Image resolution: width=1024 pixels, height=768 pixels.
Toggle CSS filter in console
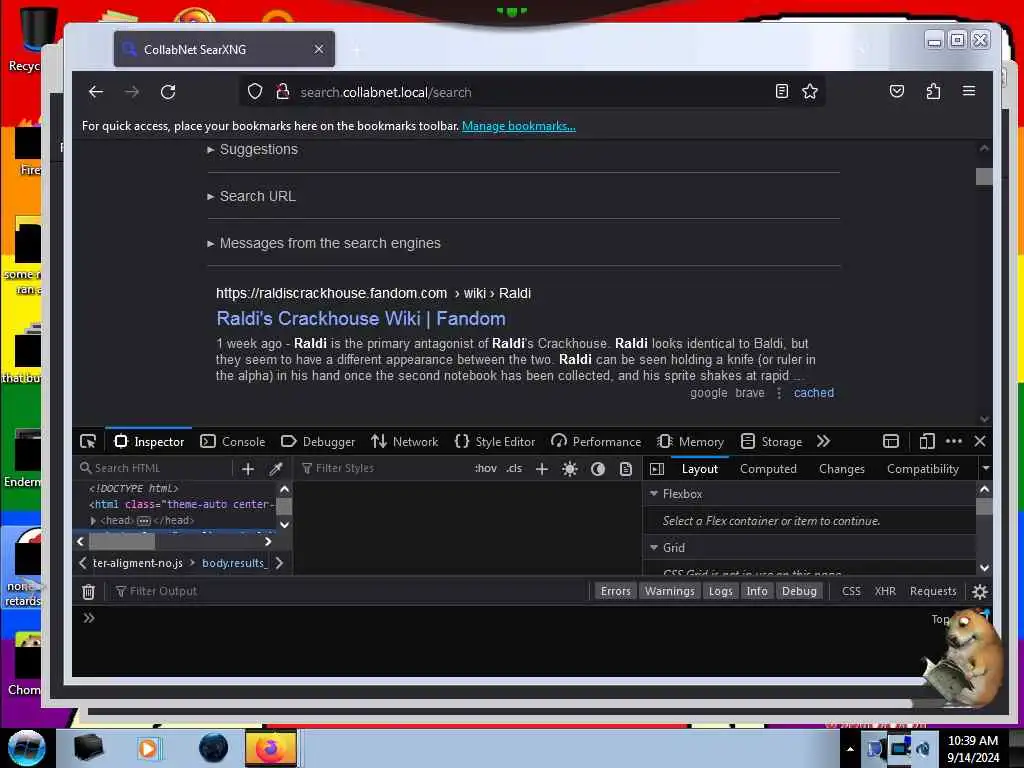point(851,591)
